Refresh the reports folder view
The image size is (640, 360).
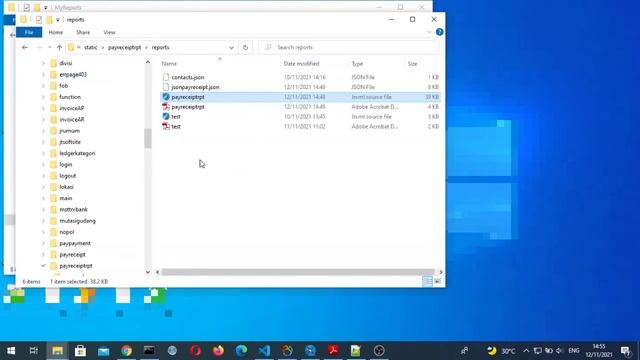(245, 47)
